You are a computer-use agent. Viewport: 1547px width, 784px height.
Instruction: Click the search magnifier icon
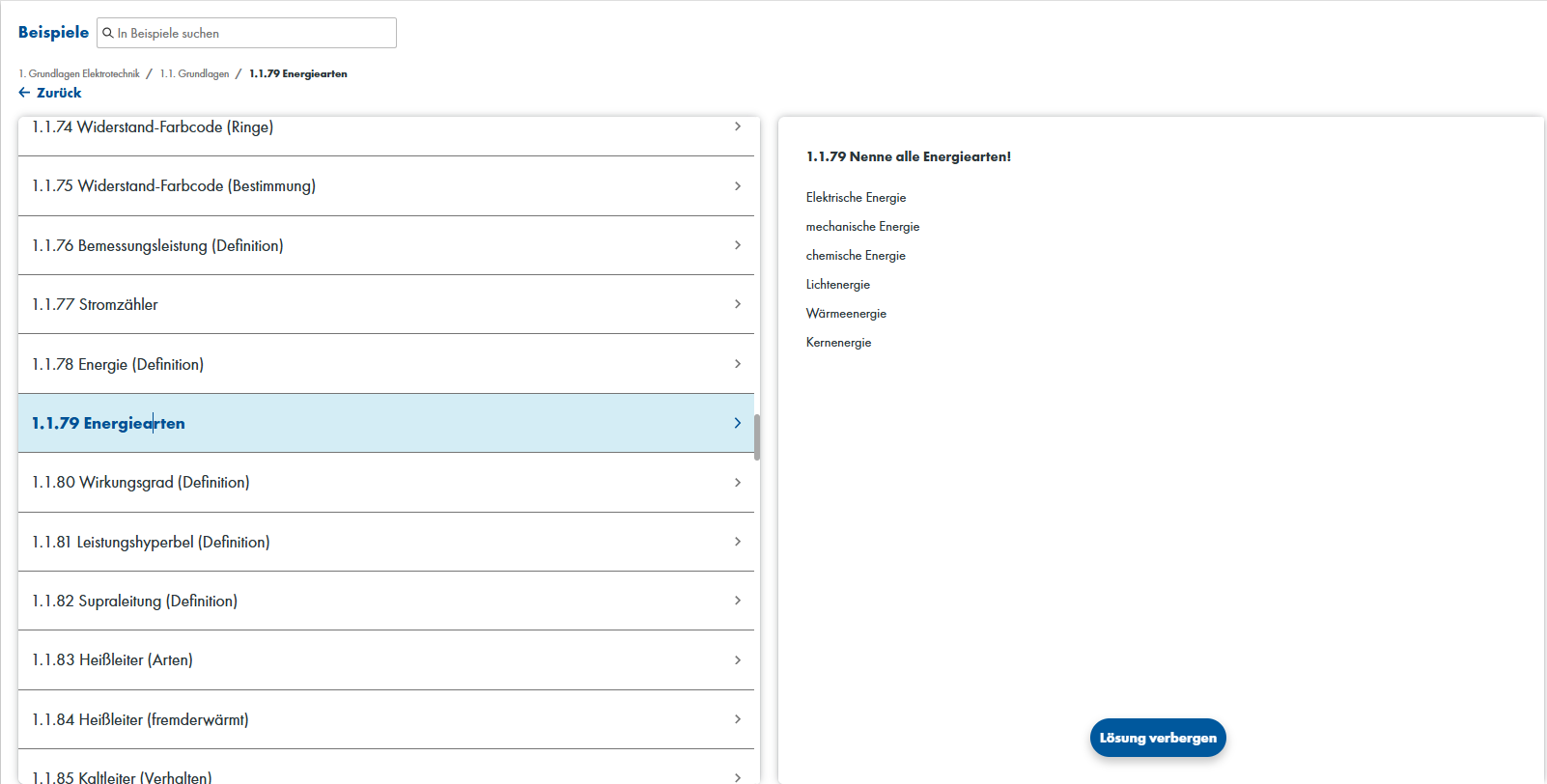point(108,33)
